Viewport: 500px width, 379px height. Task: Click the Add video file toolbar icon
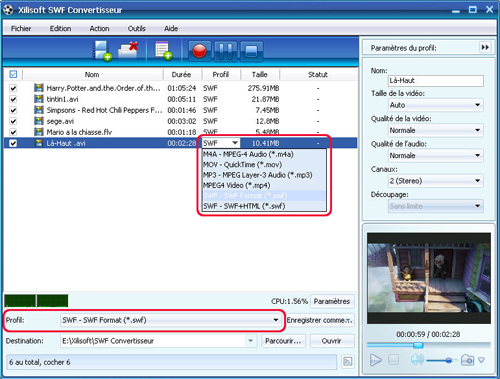(x=102, y=51)
